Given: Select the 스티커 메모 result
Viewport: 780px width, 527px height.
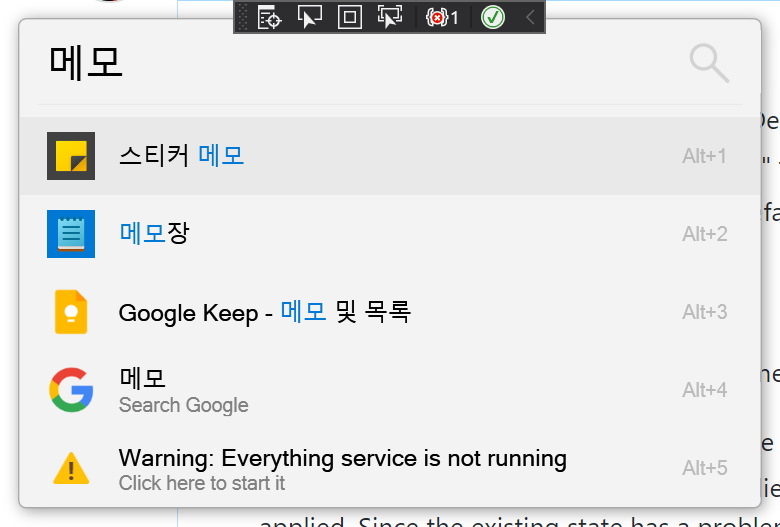Looking at the screenshot, I should pos(390,156).
